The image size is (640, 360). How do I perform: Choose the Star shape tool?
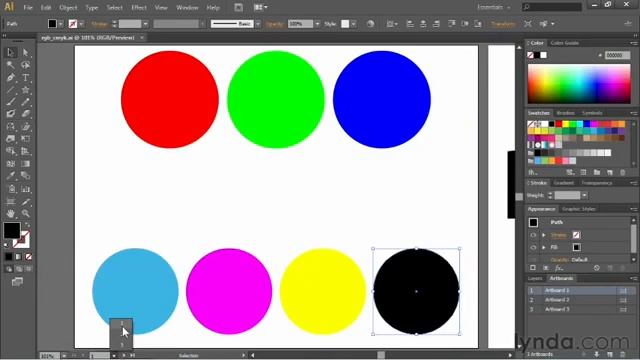(x=25, y=90)
